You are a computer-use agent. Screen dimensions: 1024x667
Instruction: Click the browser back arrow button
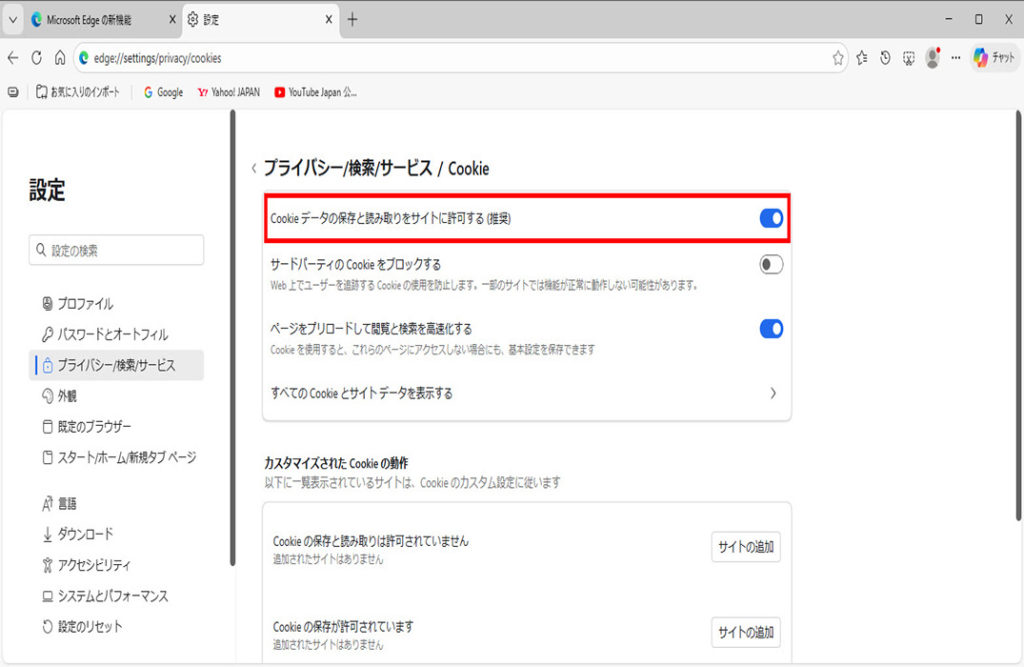click(x=13, y=58)
